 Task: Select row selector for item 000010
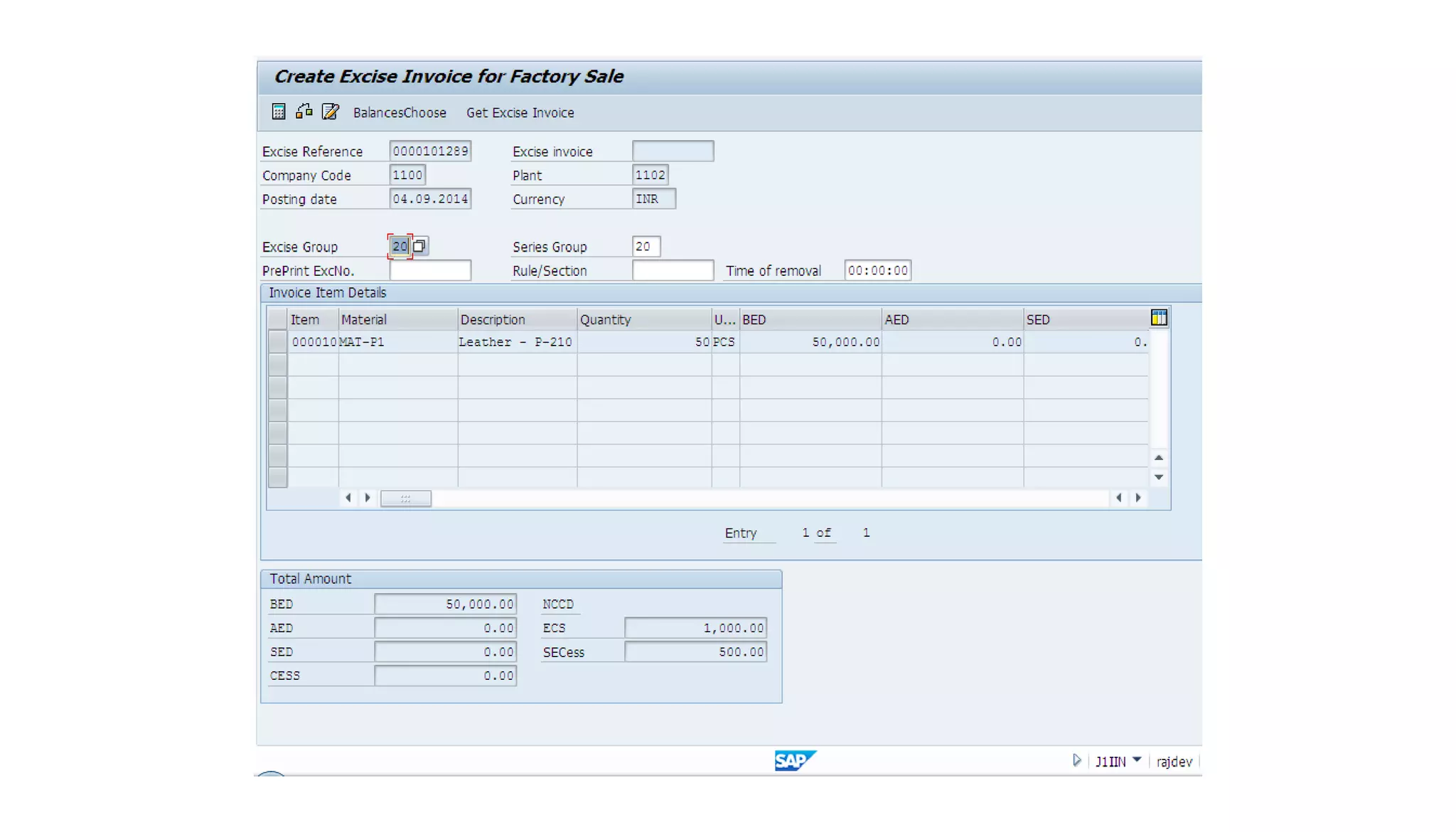coord(277,342)
